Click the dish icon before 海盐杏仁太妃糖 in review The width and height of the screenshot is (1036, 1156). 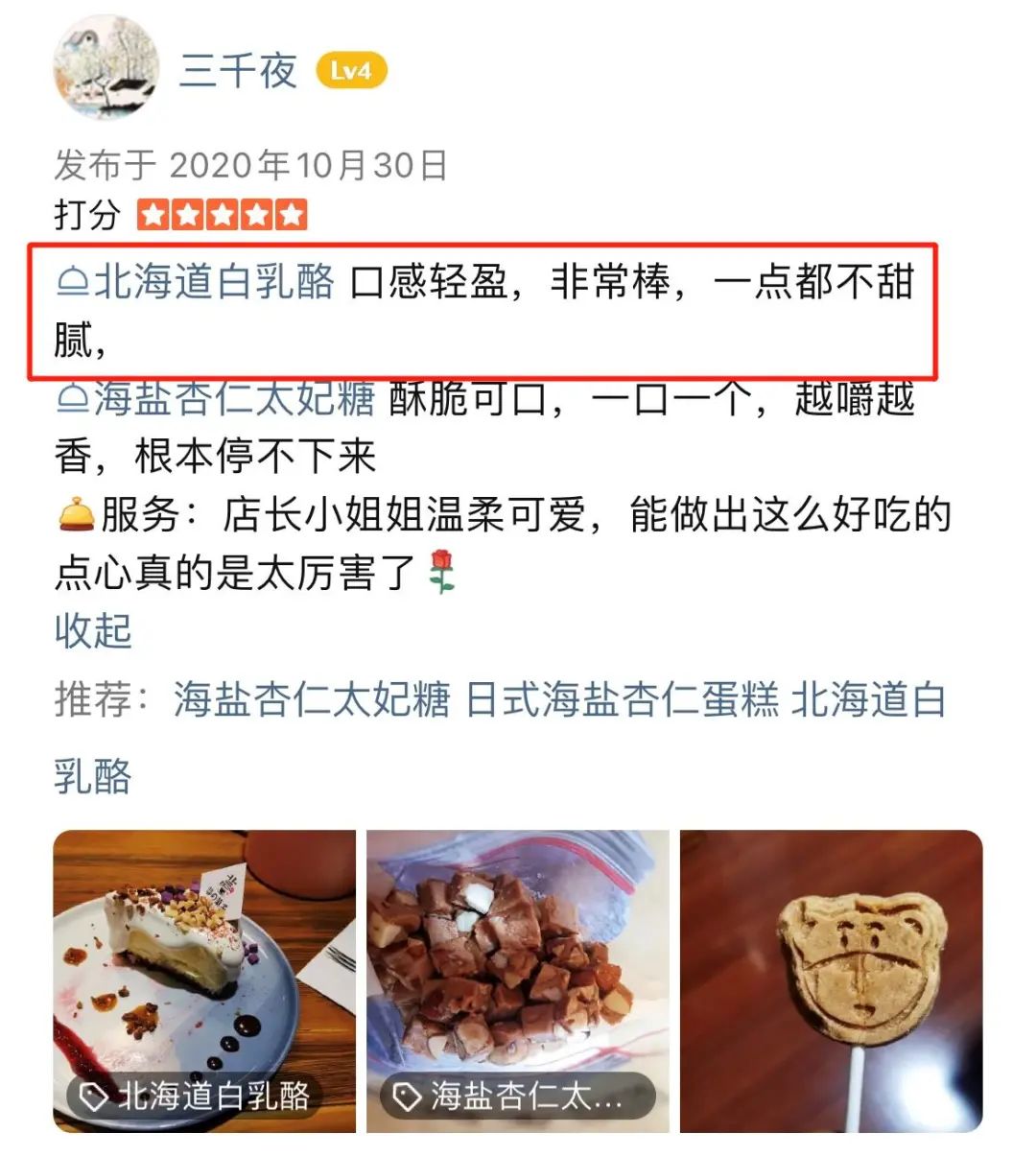[74, 399]
